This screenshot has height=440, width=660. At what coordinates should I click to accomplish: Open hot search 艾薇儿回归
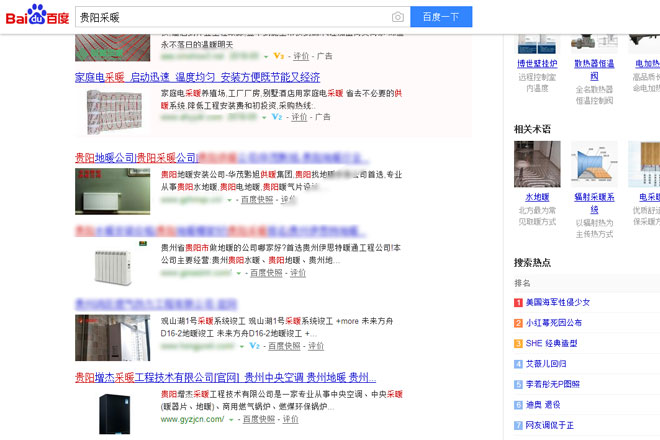(x=546, y=364)
